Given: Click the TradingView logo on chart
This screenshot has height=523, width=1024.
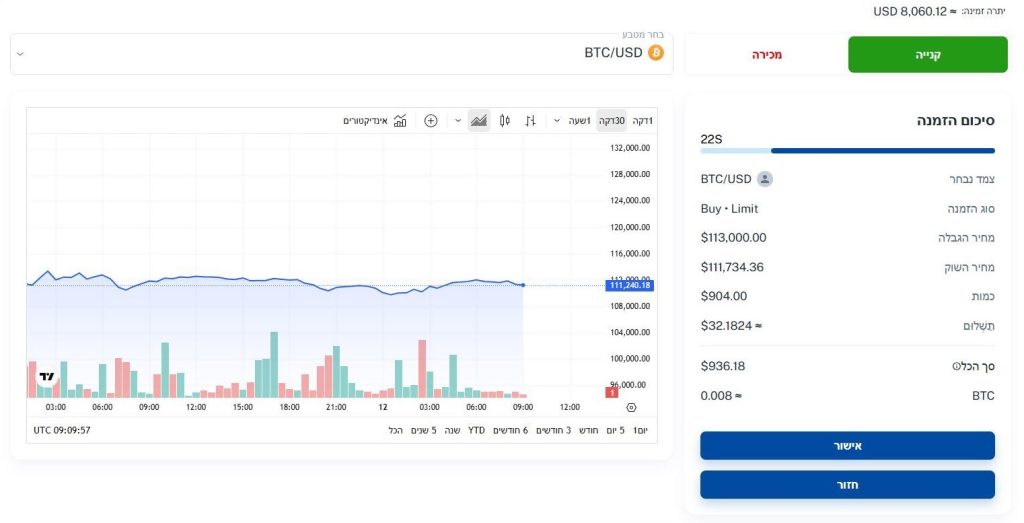Looking at the screenshot, I should pos(47,377).
